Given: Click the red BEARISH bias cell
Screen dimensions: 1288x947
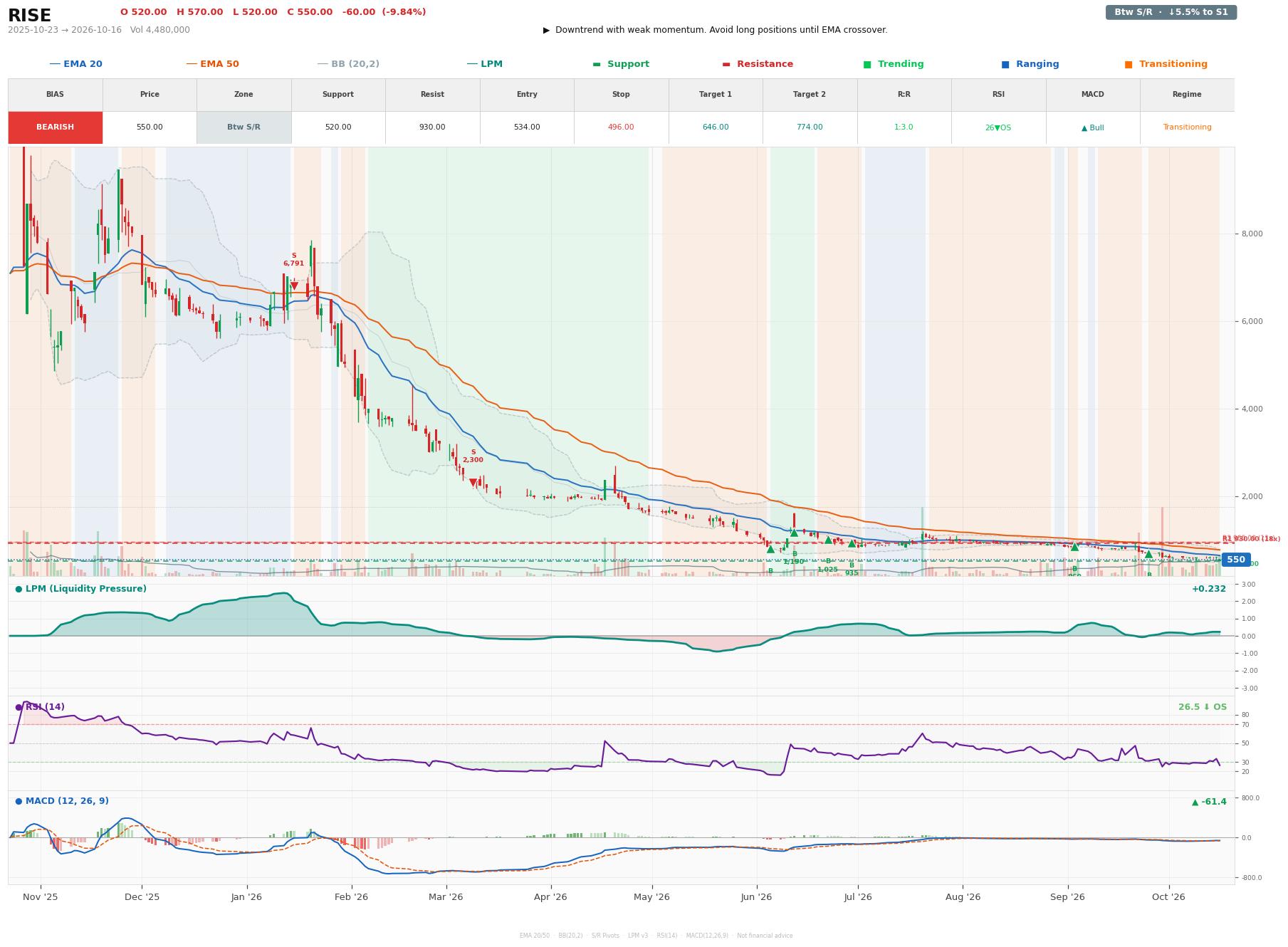Looking at the screenshot, I should click(55, 127).
